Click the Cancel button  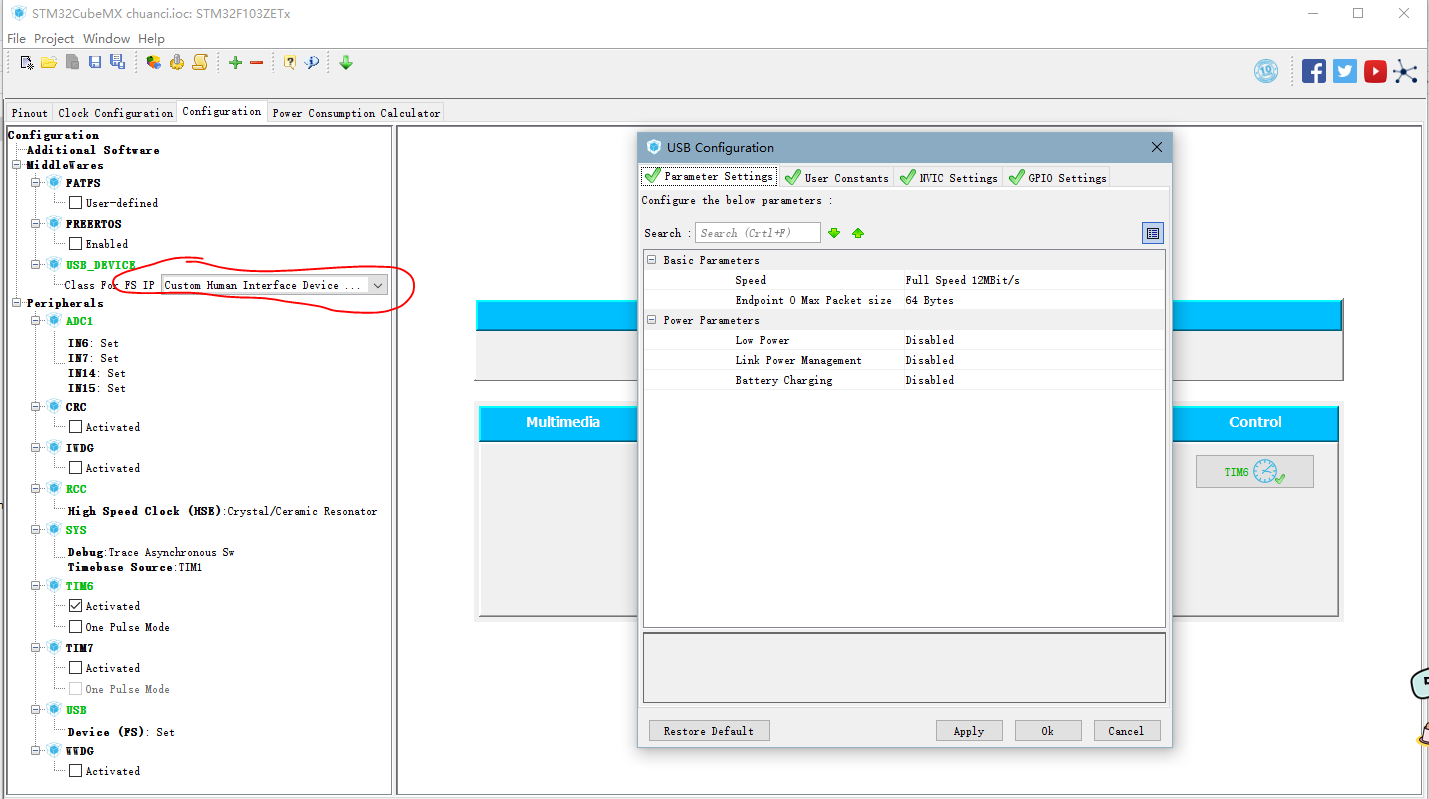pos(1126,731)
